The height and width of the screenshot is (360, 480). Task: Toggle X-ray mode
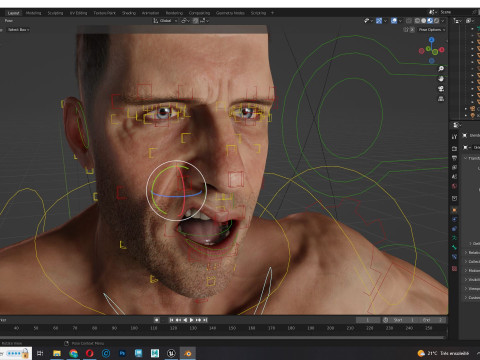[409, 21]
